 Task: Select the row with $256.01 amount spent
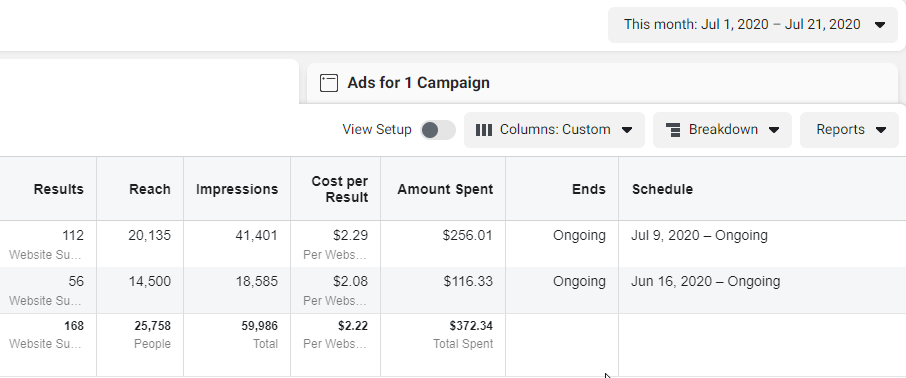tap(453, 244)
